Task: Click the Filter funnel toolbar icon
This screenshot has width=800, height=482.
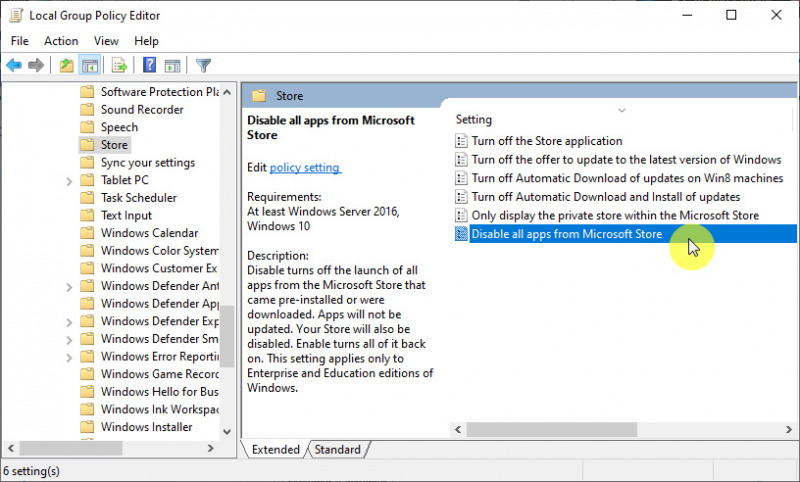Action: [x=203, y=65]
